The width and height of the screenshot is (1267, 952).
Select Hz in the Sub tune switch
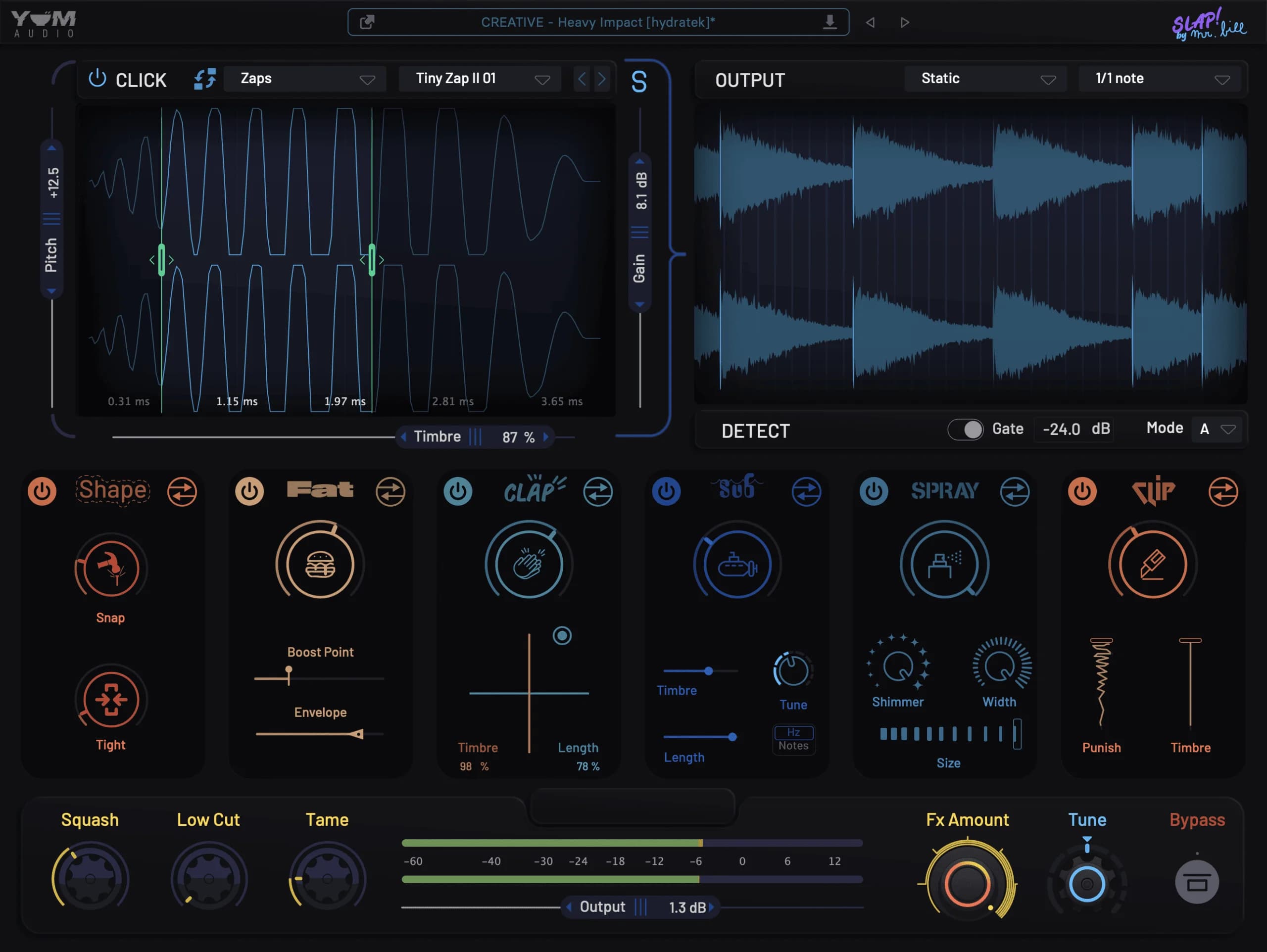(x=793, y=732)
